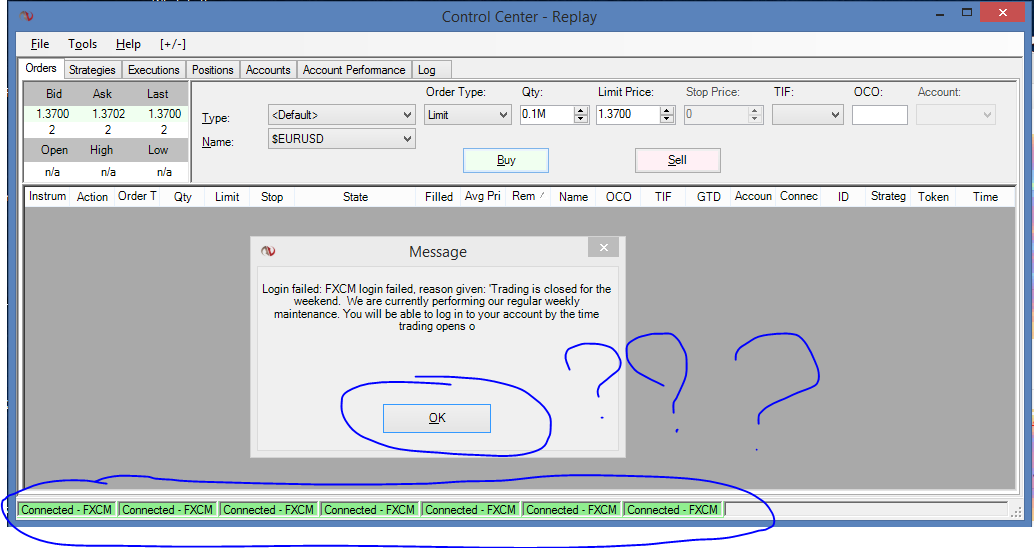This screenshot has width=1034, height=548.
Task: Switch to the Strategies tab
Action: pos(92,70)
